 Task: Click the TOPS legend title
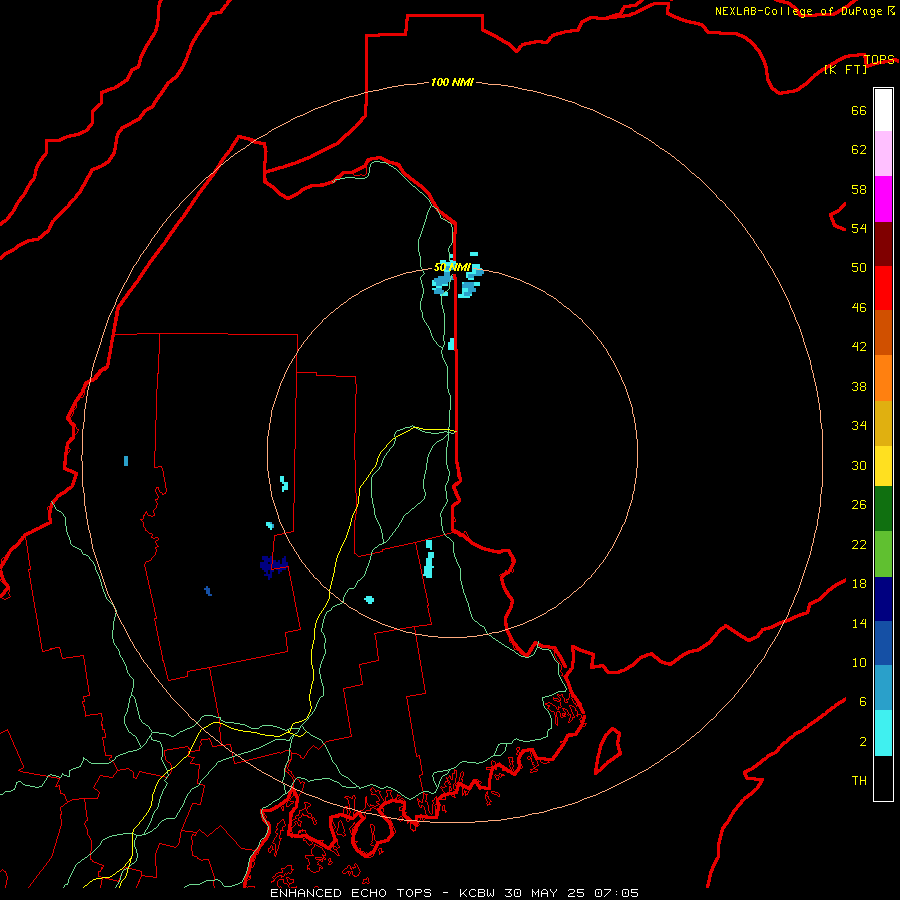coord(879,59)
